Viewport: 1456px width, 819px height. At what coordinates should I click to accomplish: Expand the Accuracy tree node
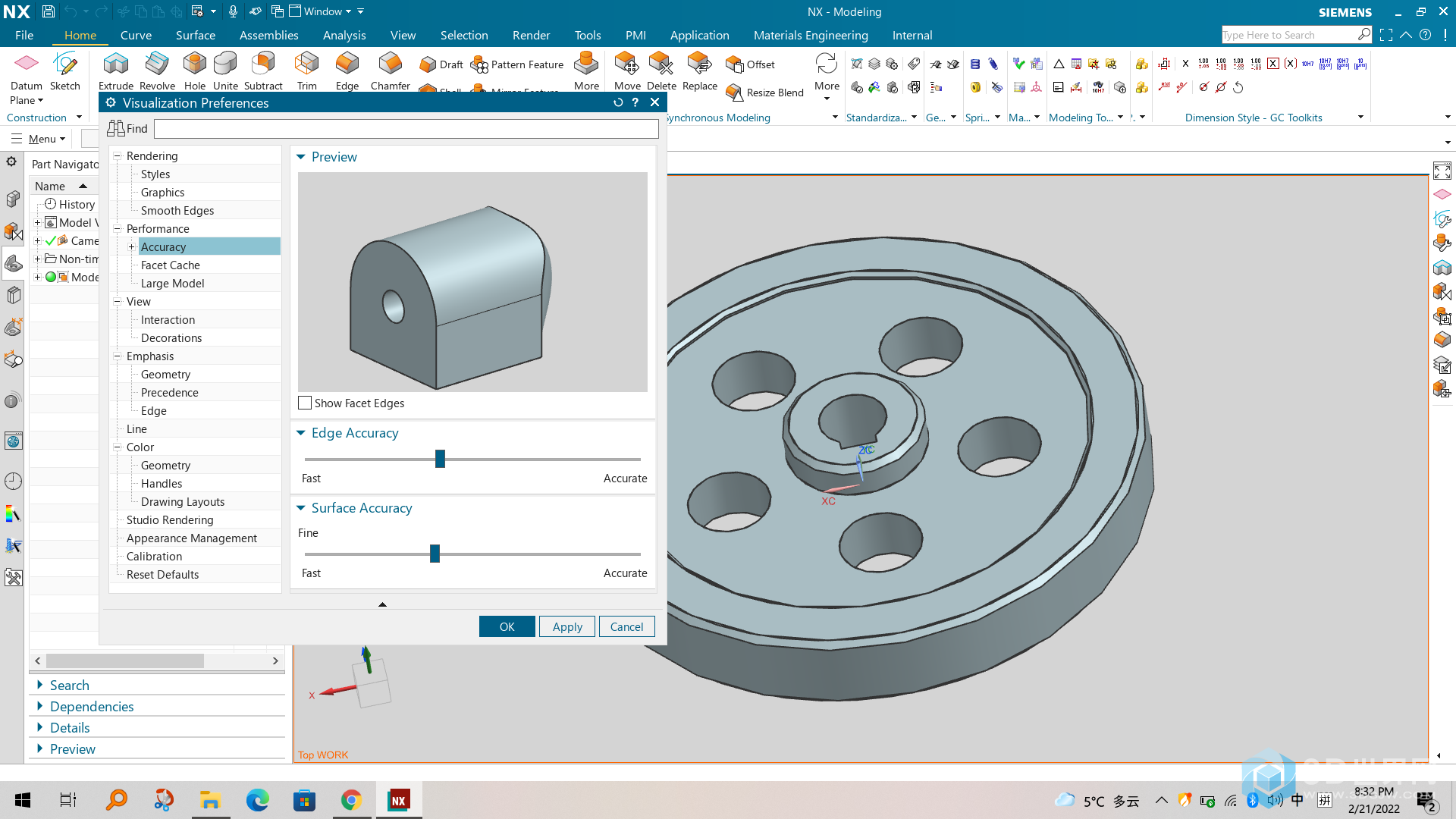click(x=131, y=247)
